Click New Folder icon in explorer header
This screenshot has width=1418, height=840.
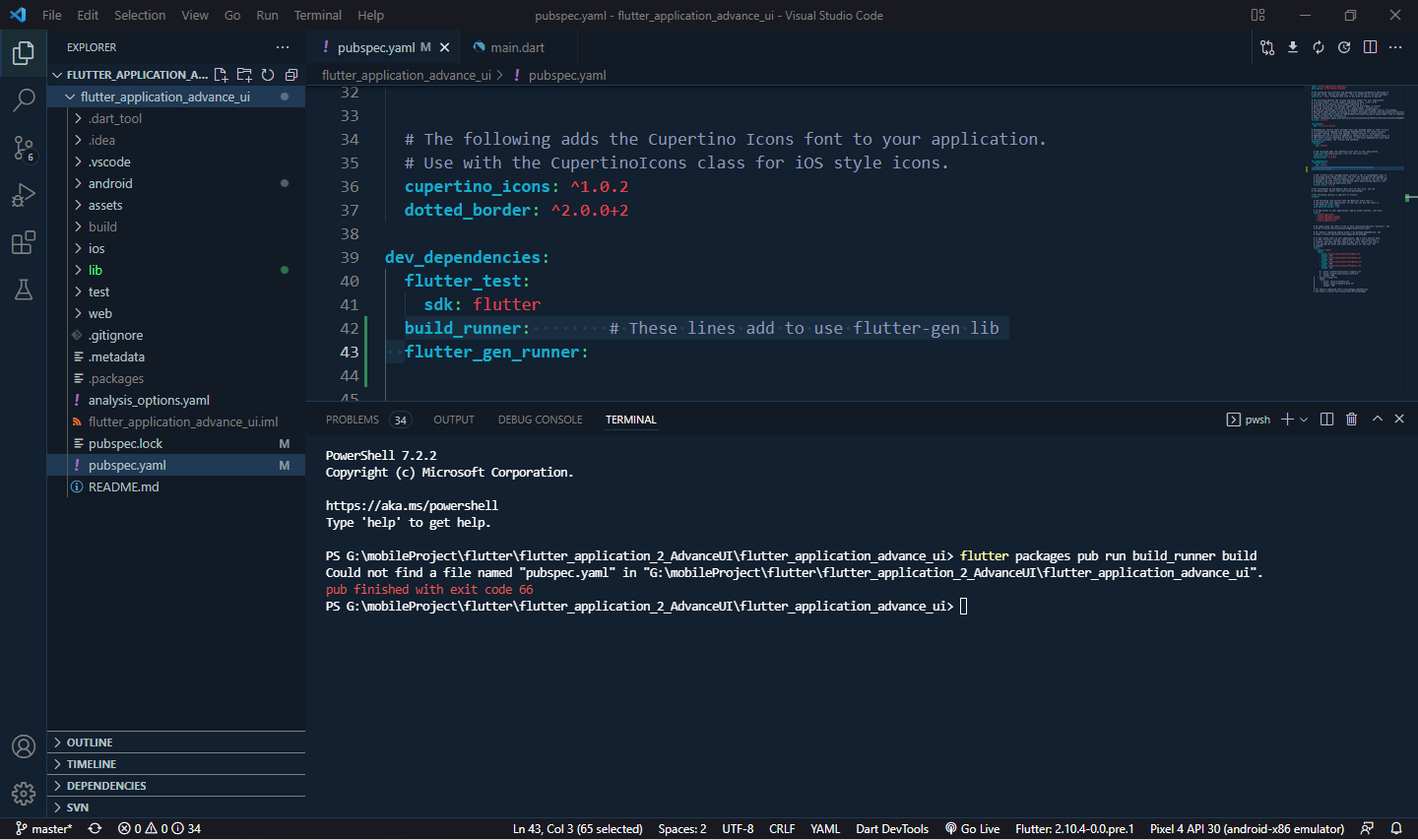(244, 75)
